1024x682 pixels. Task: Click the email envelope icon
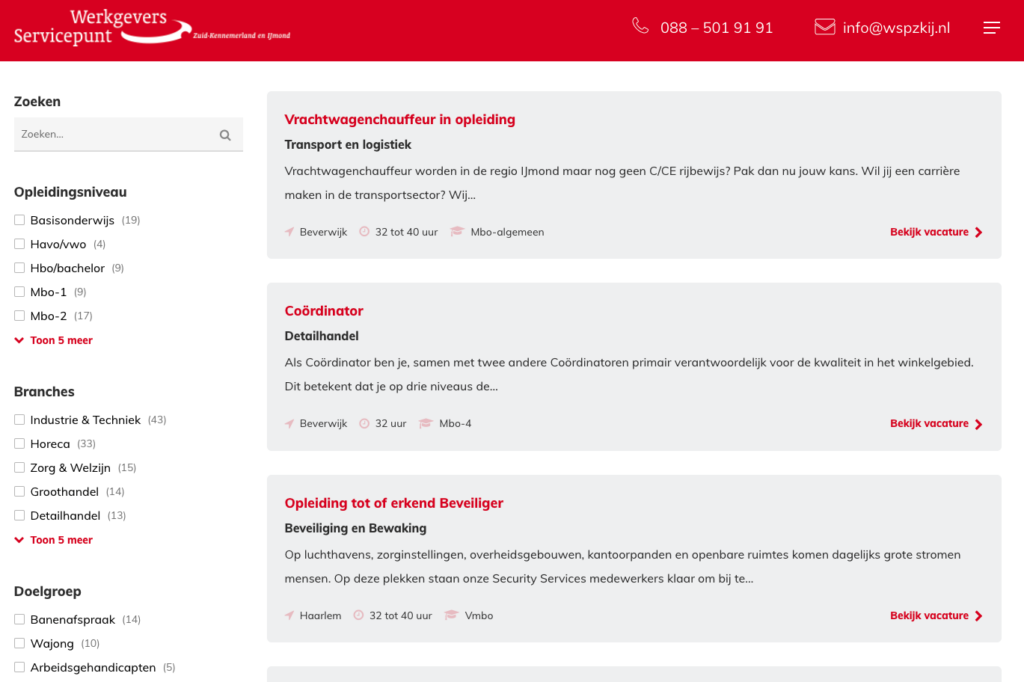pos(824,27)
